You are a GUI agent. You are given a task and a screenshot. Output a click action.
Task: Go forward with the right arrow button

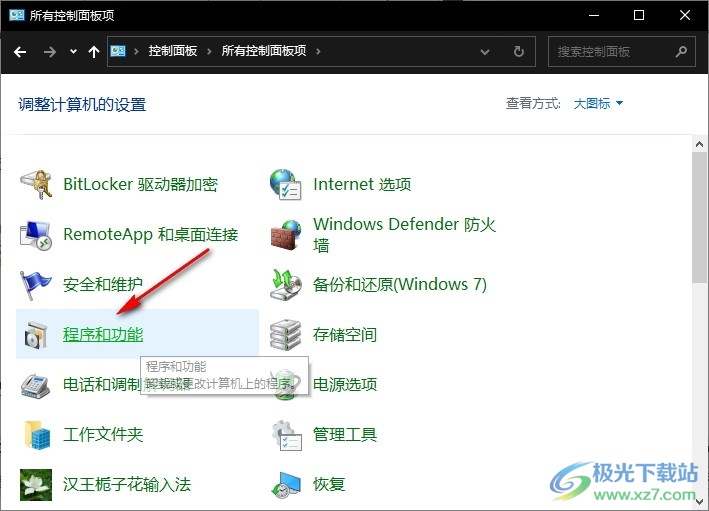pyautogui.click(x=50, y=52)
